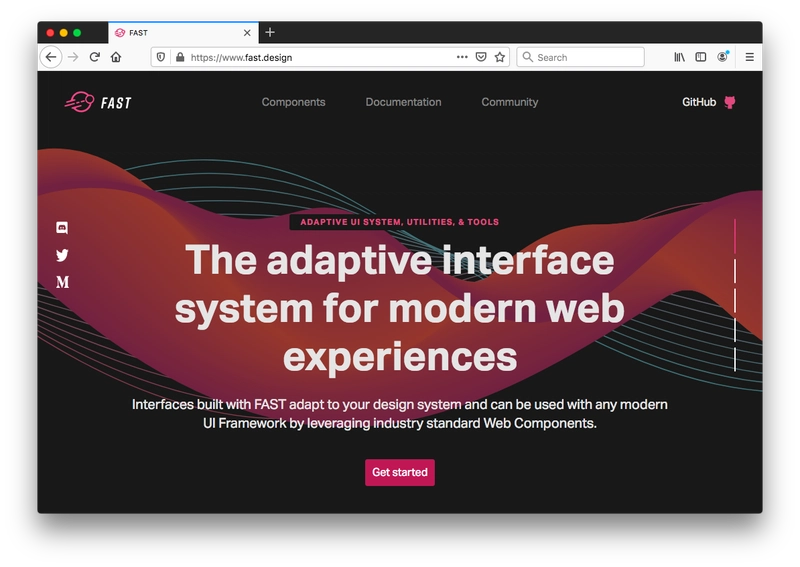Click the GitHub octocat icon
The width and height of the screenshot is (800, 567).
click(x=730, y=102)
